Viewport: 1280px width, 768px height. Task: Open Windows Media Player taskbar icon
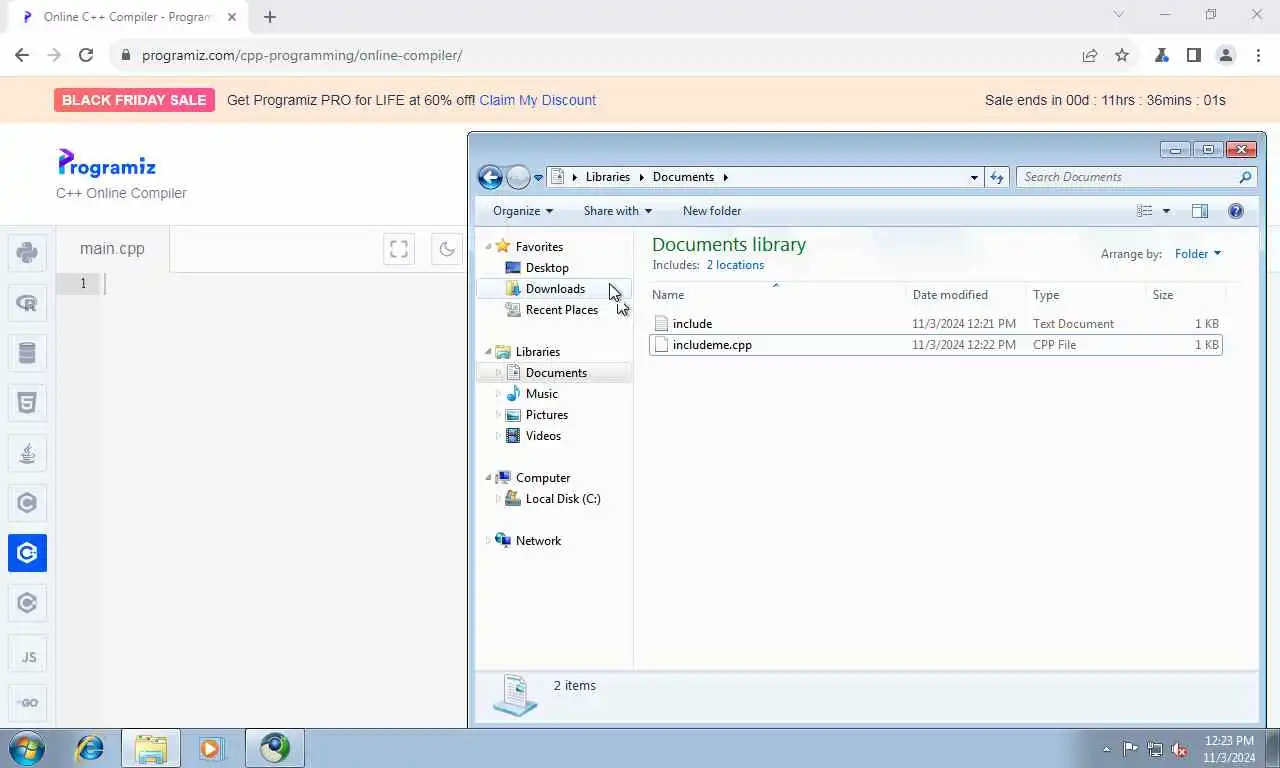[211, 748]
